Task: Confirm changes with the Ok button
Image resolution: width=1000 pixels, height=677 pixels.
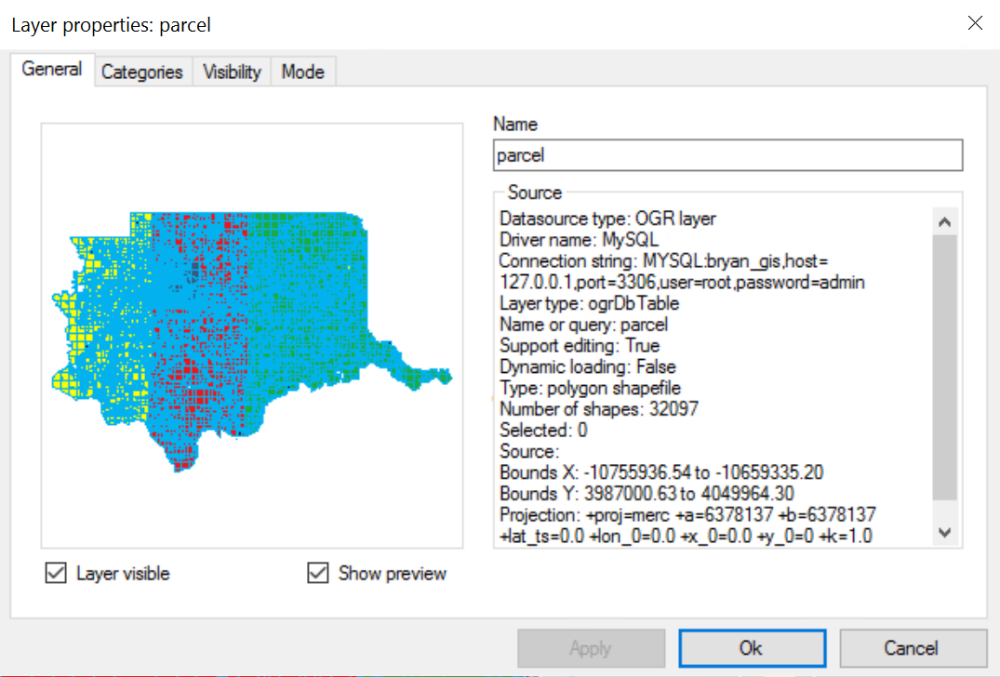Action: (752, 648)
